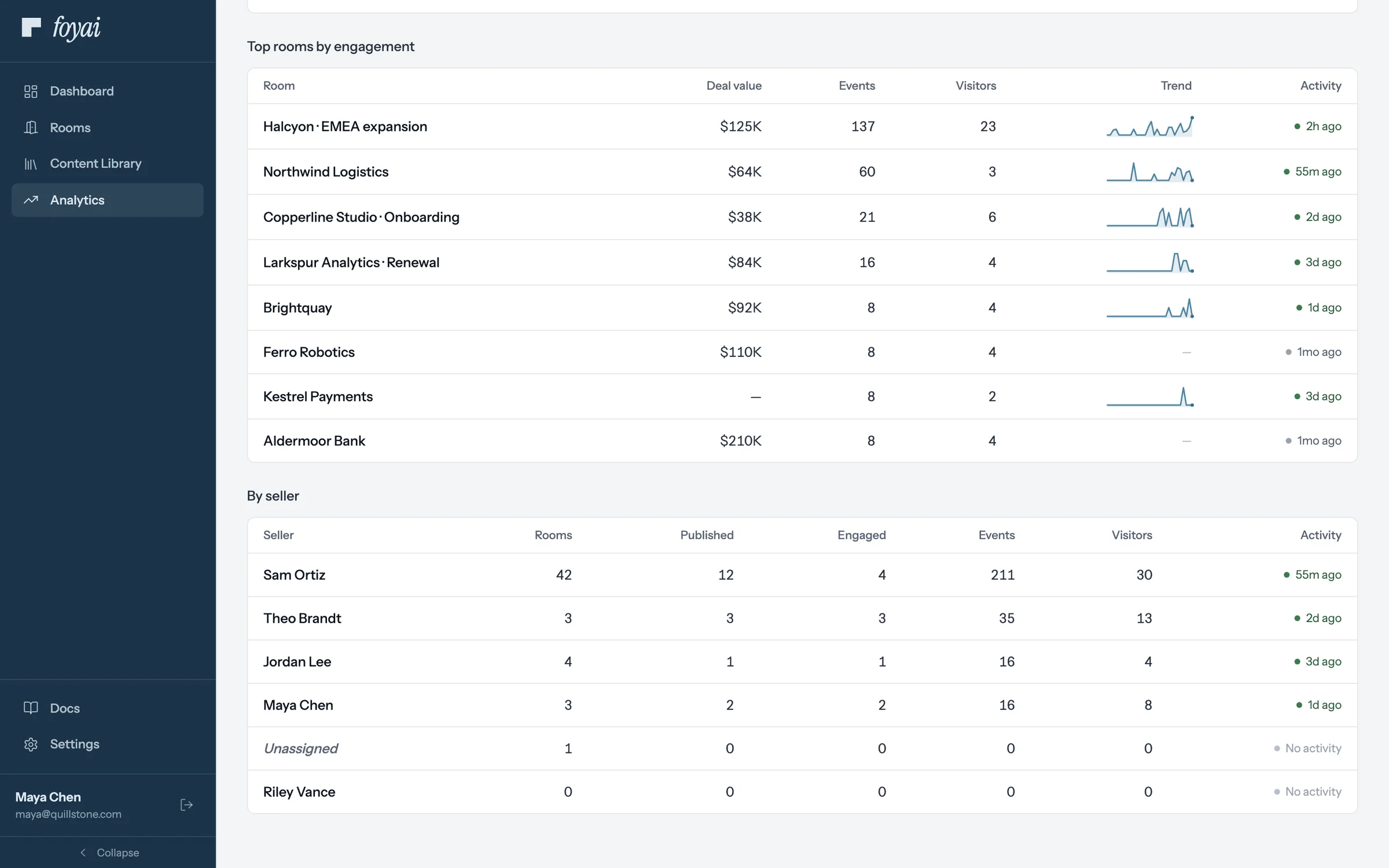
Task: Click the Collapse chevron arrow
Action: (83, 852)
